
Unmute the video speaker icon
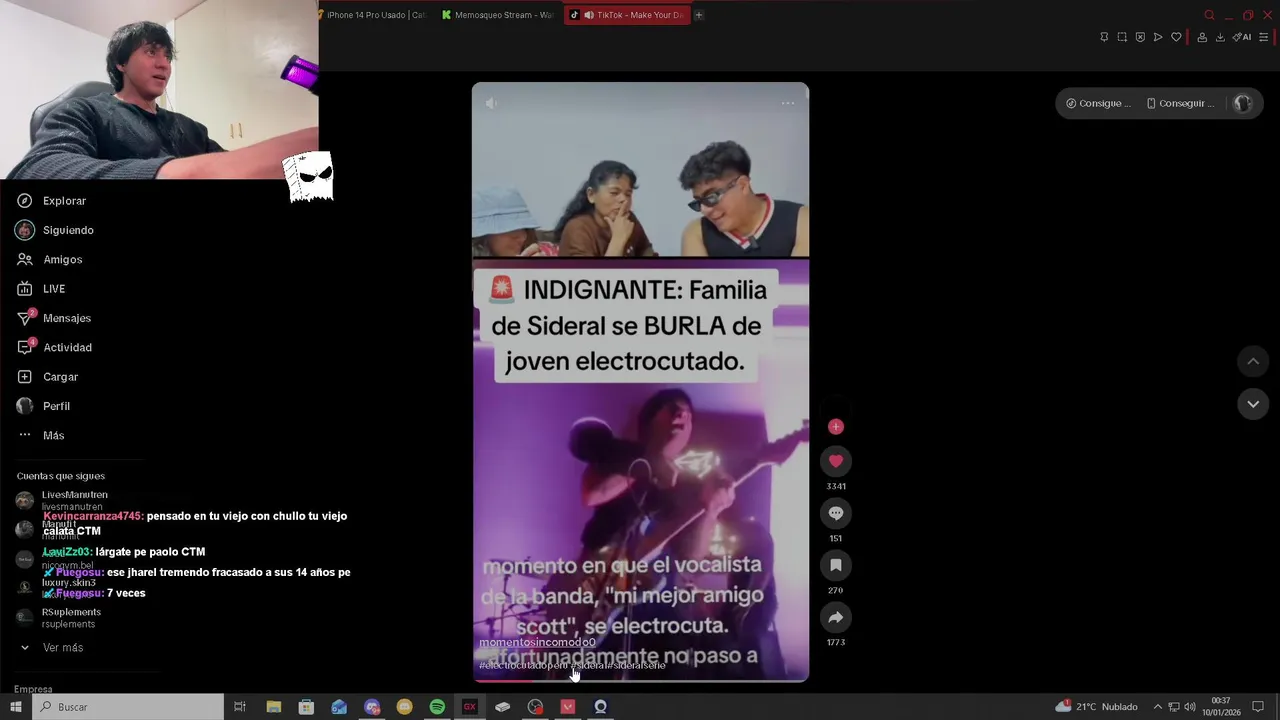(x=491, y=103)
